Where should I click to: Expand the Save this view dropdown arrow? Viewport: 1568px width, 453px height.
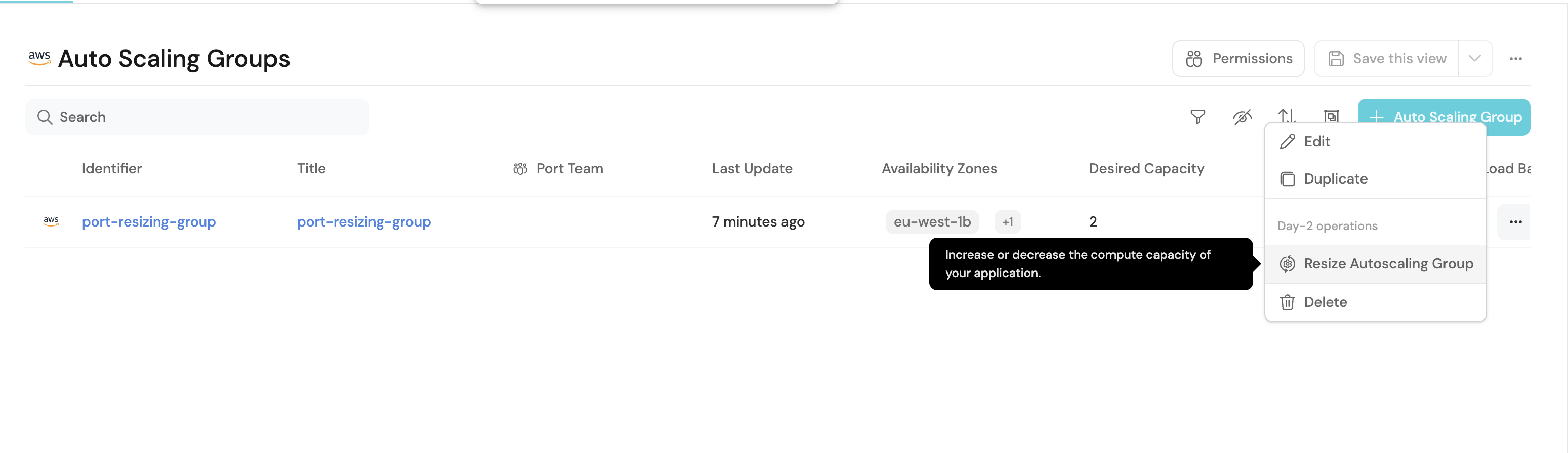point(1474,59)
